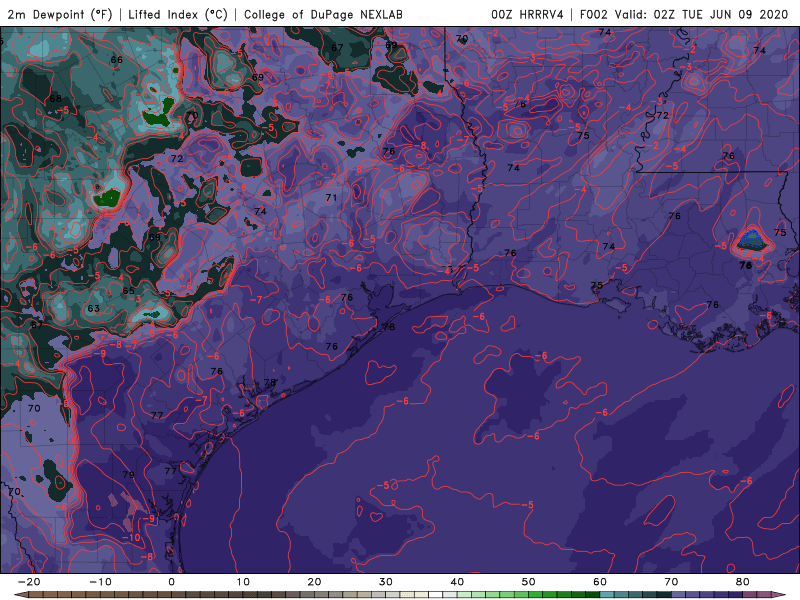Click the "F002 Valid: 02Z TUE JUN 09 2020" text
The image size is (800, 600).
click(684, 14)
